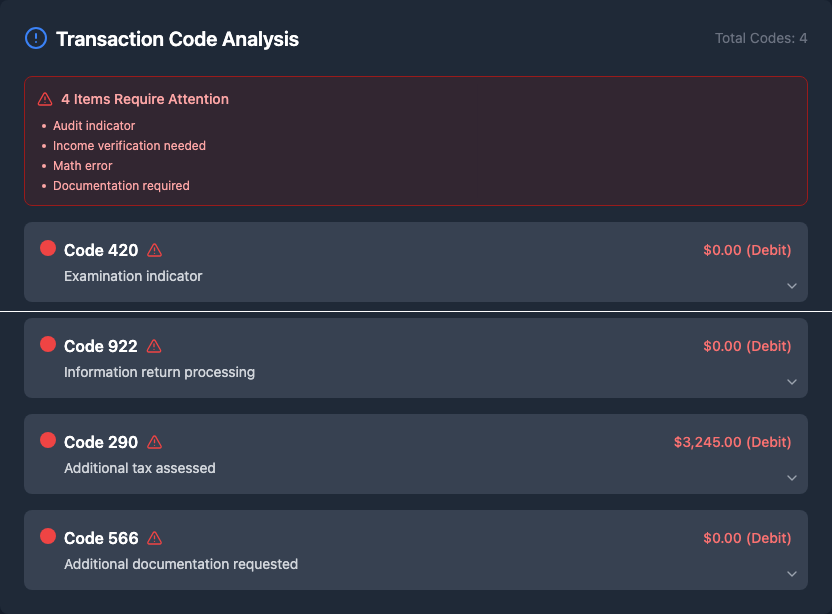Screen dimensions: 832x614
Task: Click the Income verification needed item
Action: (x=129, y=146)
